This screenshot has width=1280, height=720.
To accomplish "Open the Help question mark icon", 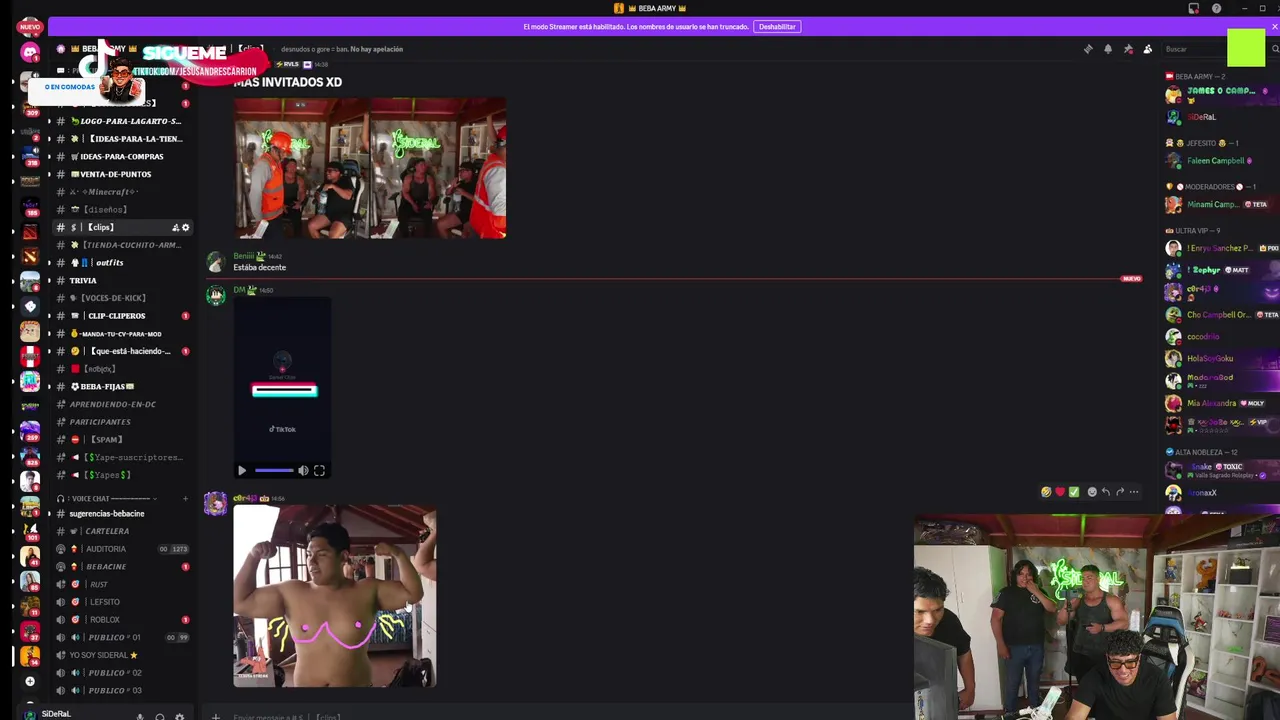I will click(1216, 8).
